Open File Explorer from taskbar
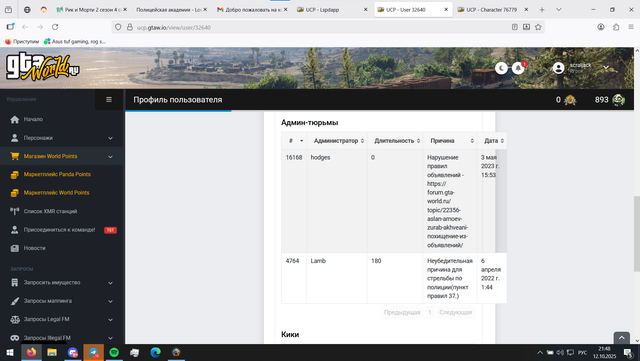This screenshot has width=640, height=361. point(52,352)
